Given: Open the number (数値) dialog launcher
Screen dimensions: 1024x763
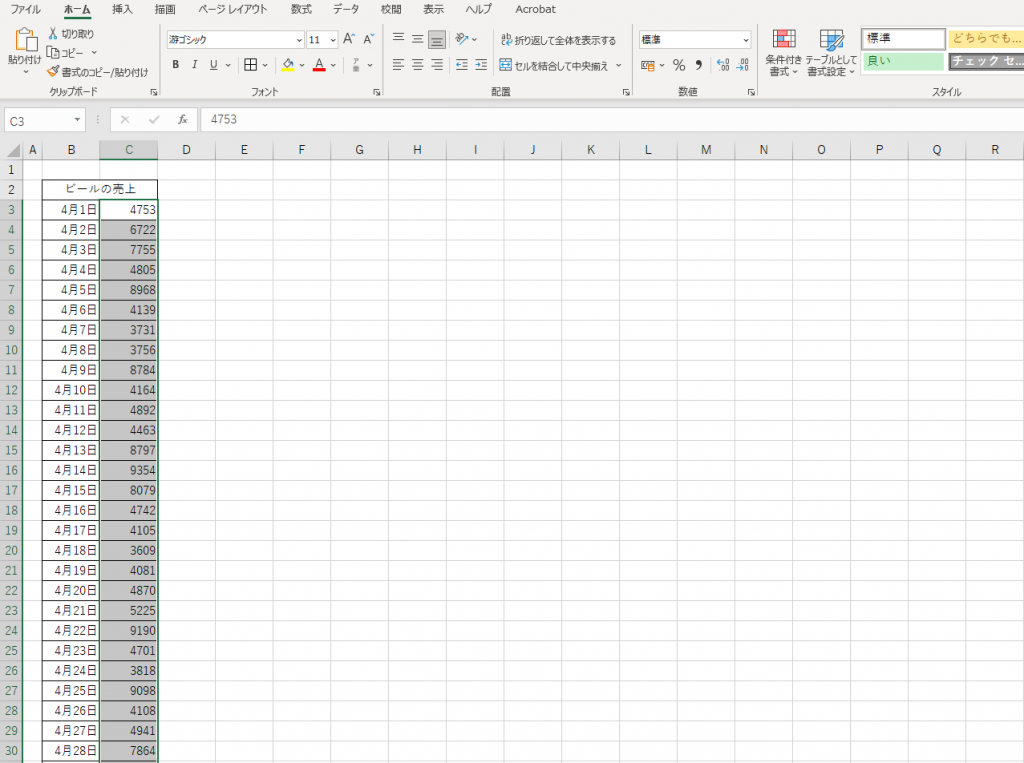Looking at the screenshot, I should (x=751, y=92).
